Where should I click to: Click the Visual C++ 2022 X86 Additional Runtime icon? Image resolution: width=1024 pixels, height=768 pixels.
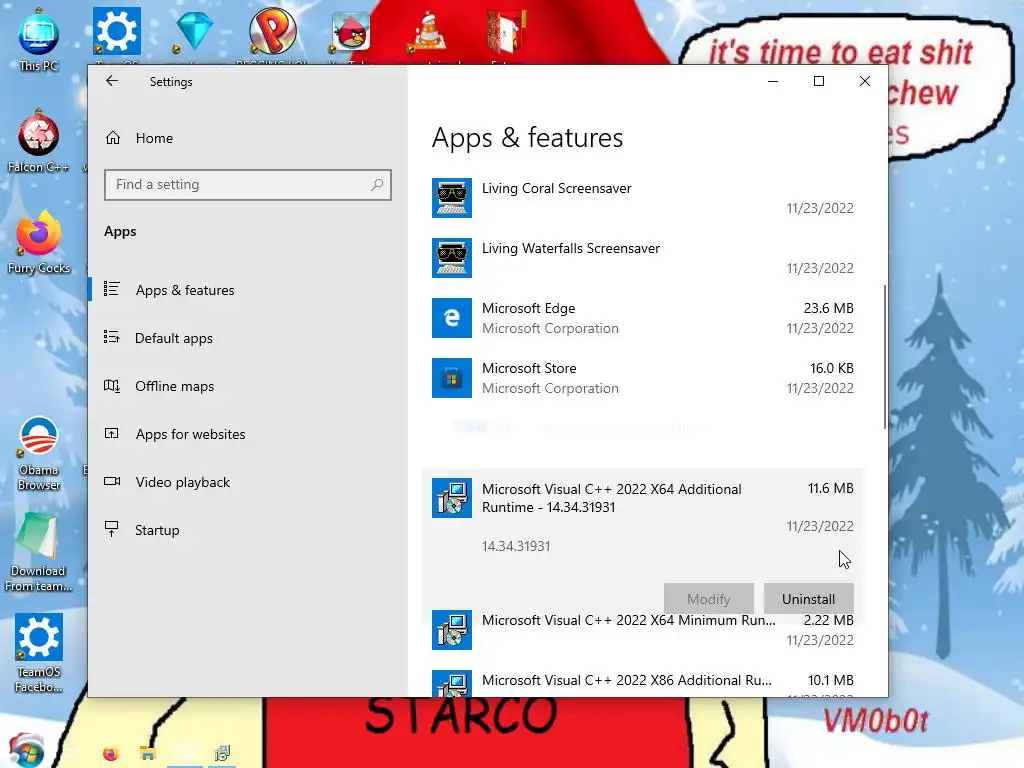pyautogui.click(x=452, y=683)
